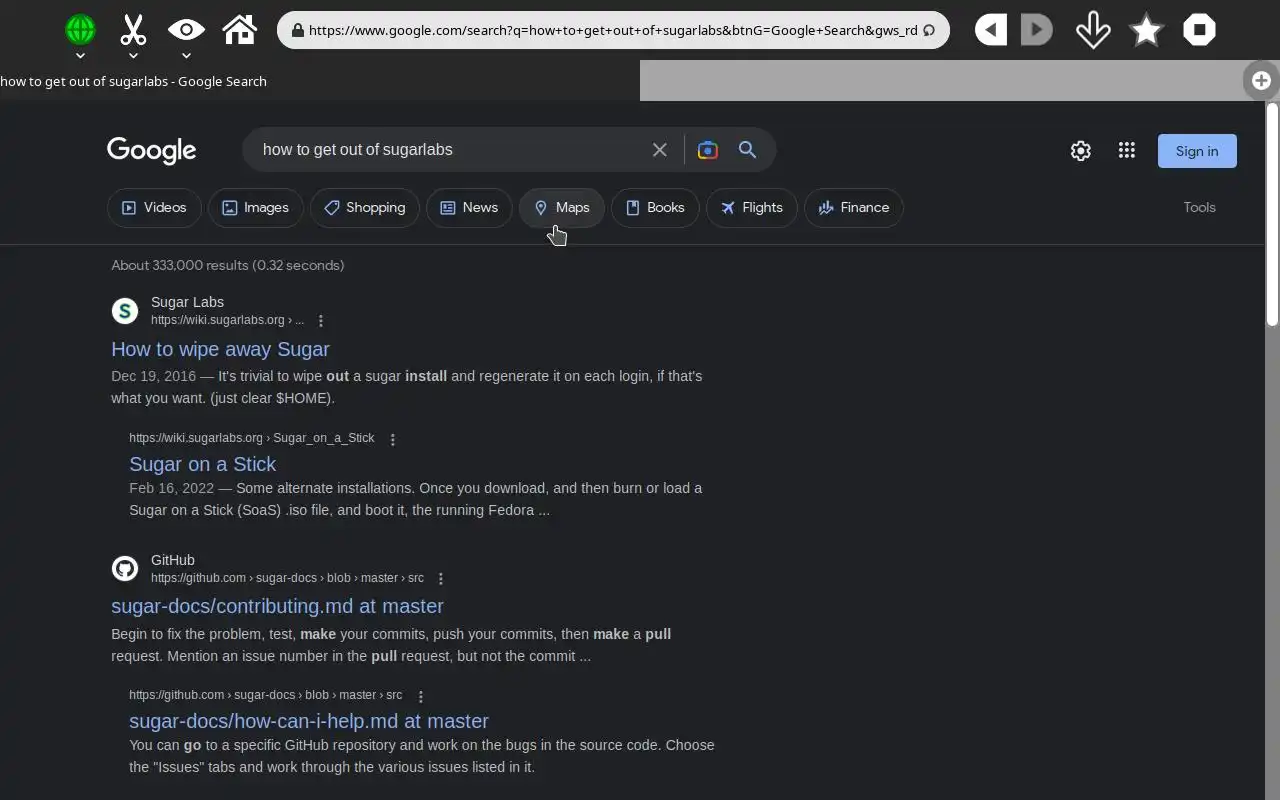The image size is (1280, 800).
Task: Switch to Finance results
Action: click(x=853, y=208)
